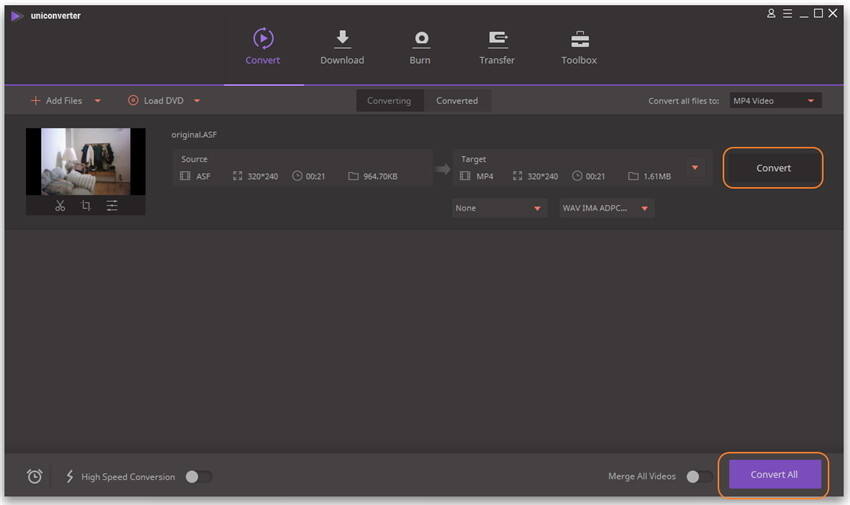Expand the Load DVD dropdown arrow
Screen dimensions: 850x505
(x=197, y=101)
